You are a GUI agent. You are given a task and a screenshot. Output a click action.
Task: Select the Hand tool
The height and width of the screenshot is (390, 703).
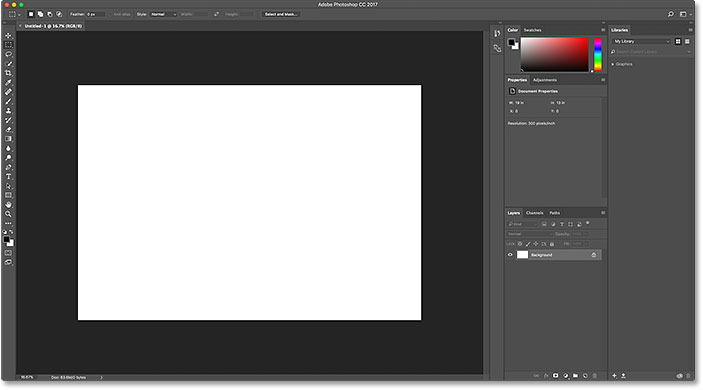point(8,205)
